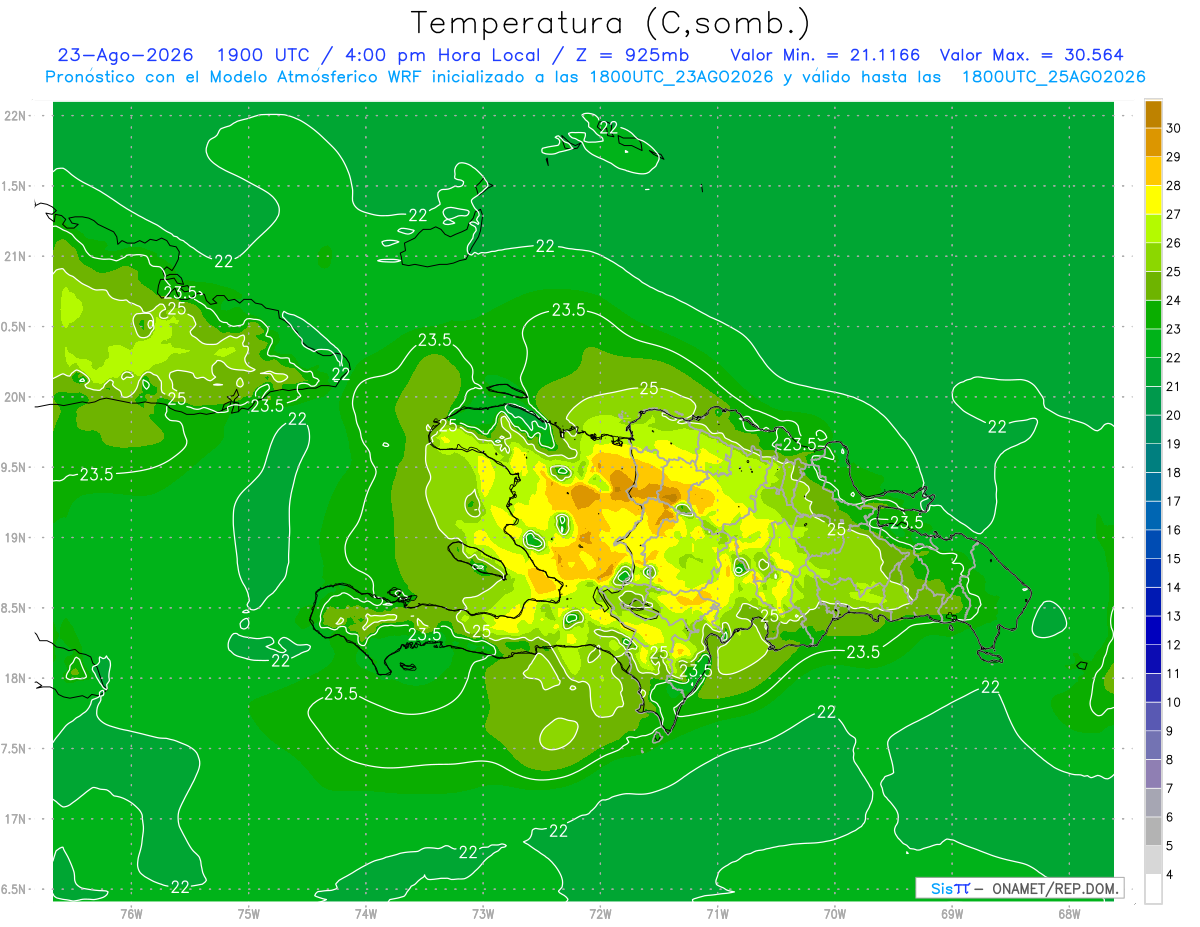Click the gray legend band between 5 and 6
The height and width of the screenshot is (927, 1200).
(x=1153, y=832)
